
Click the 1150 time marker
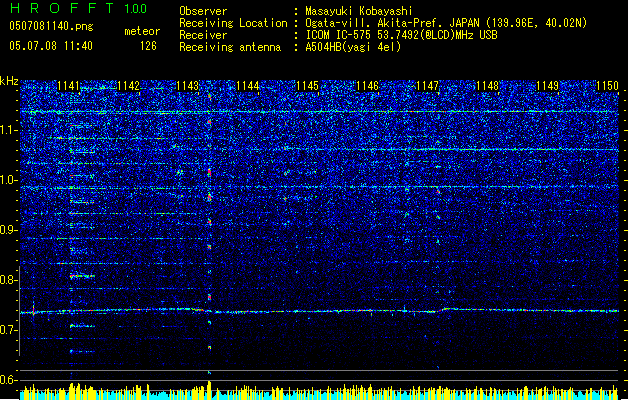tap(607, 86)
